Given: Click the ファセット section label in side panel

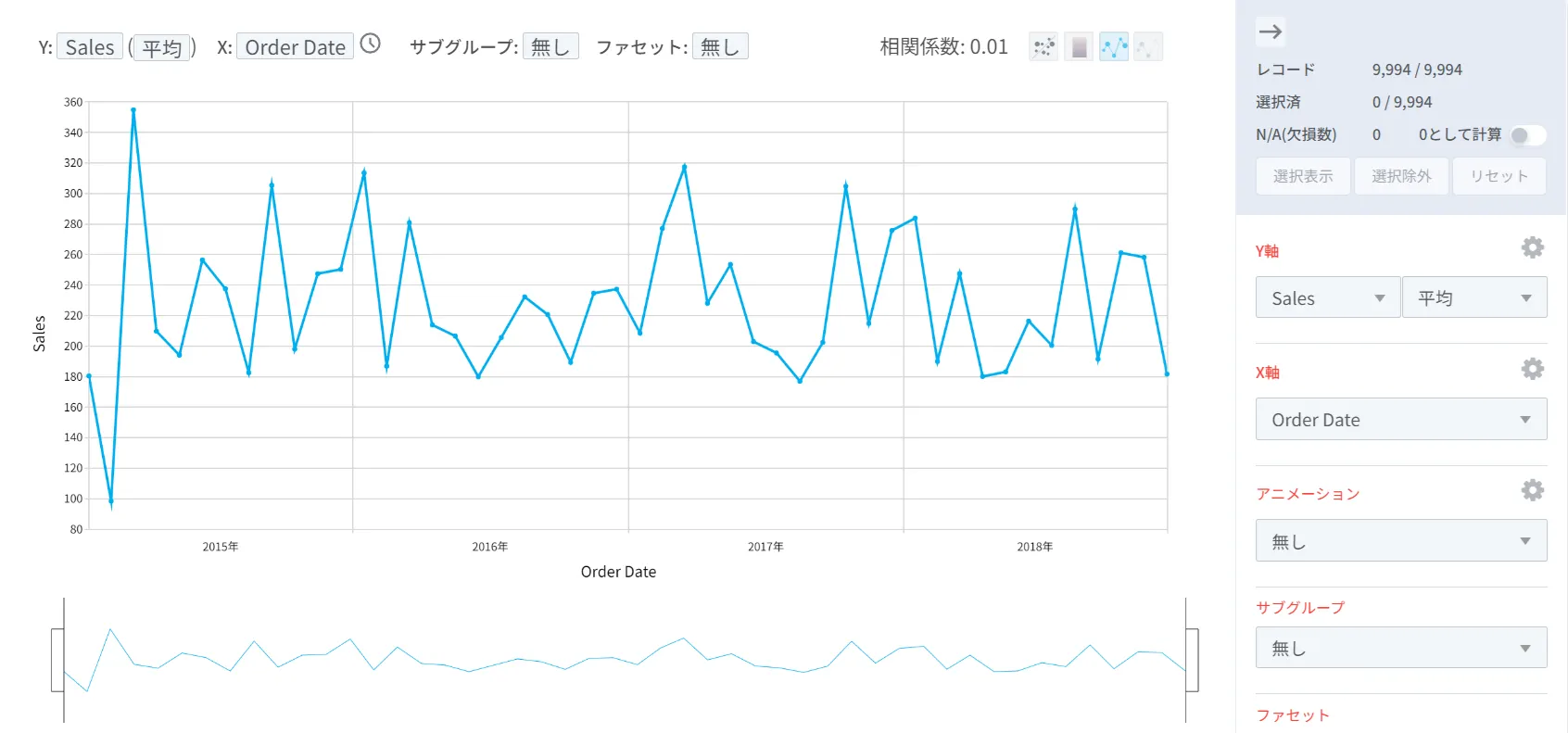Looking at the screenshot, I should (x=1293, y=715).
